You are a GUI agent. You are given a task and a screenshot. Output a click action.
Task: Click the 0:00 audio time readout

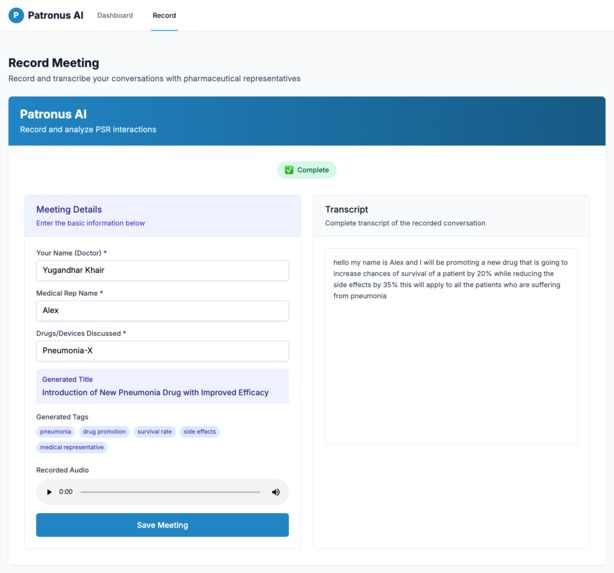point(66,492)
